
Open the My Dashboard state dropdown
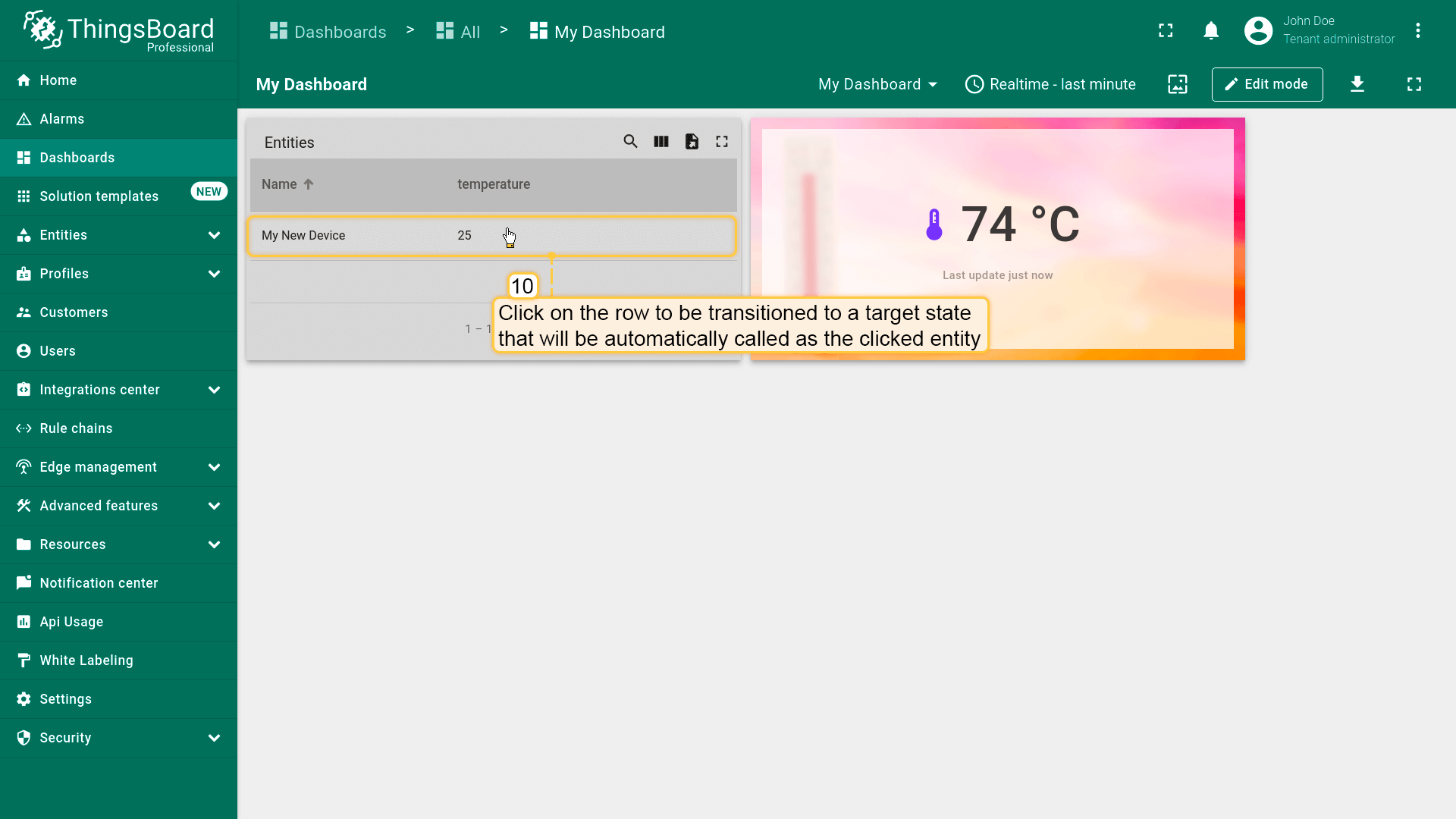pyautogui.click(x=878, y=84)
